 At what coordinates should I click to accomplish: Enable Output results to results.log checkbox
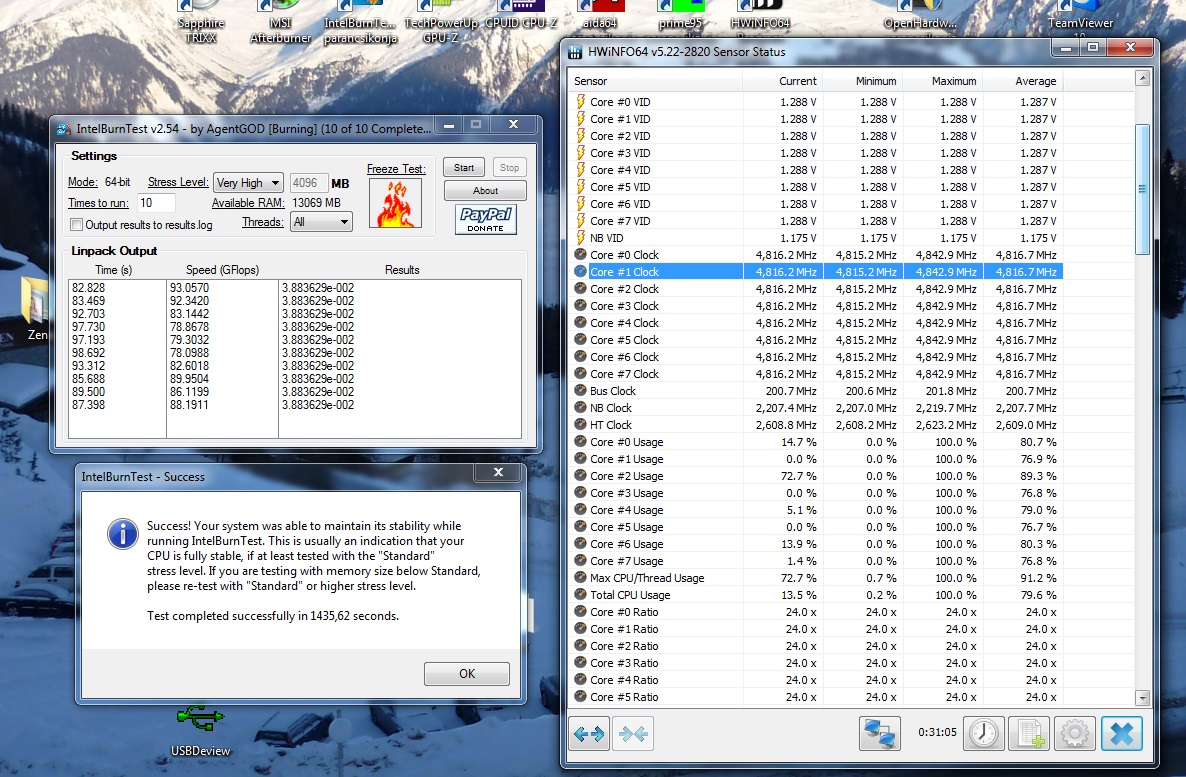[x=76, y=225]
